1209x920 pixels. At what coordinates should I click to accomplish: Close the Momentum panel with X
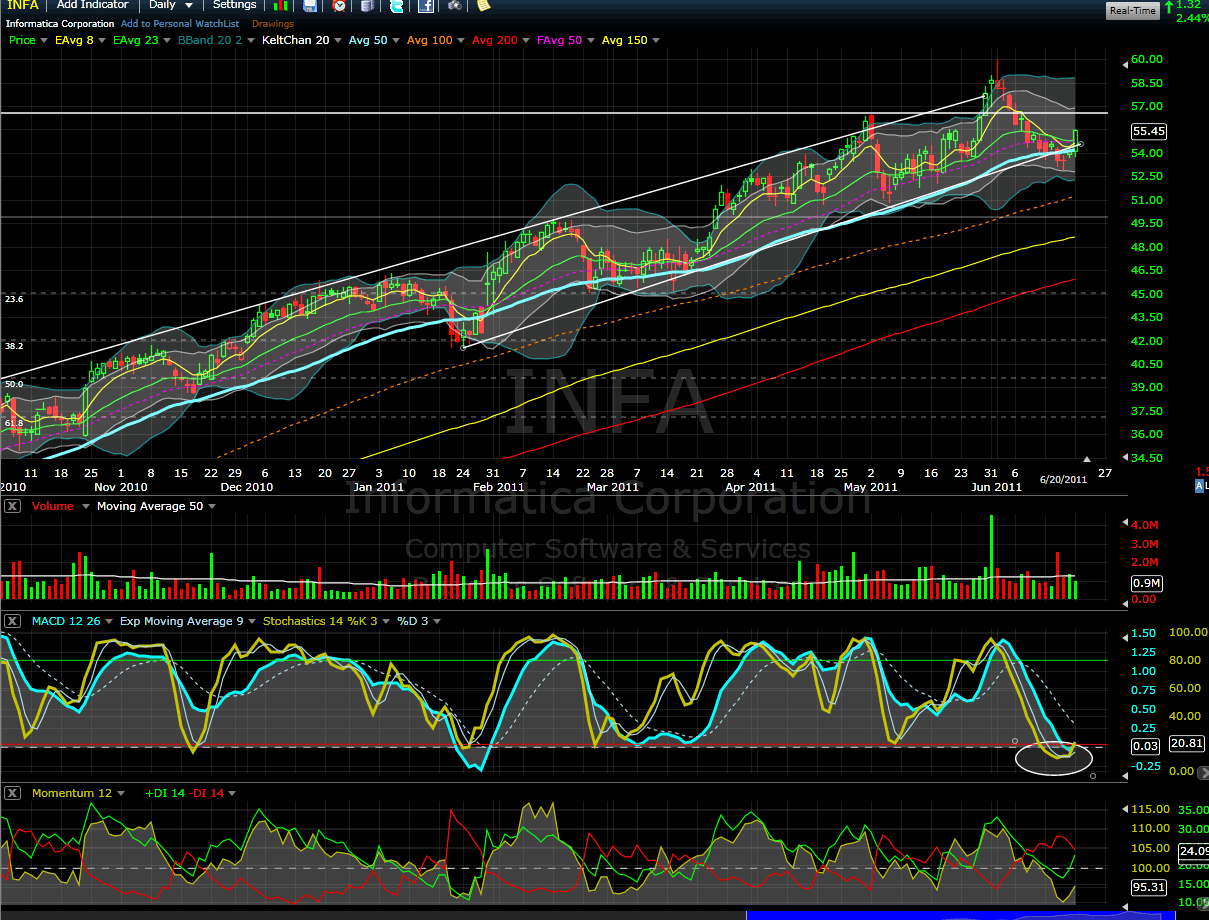12,793
